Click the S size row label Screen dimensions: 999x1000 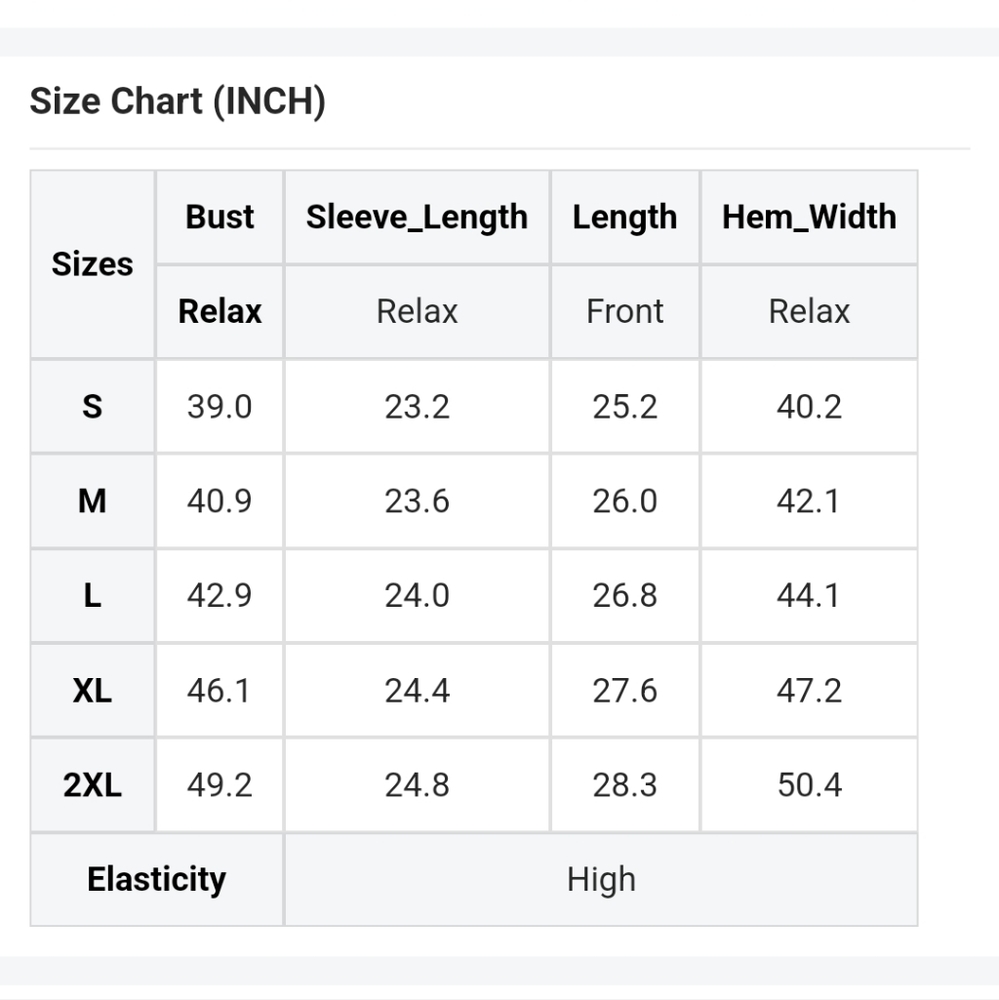point(92,407)
